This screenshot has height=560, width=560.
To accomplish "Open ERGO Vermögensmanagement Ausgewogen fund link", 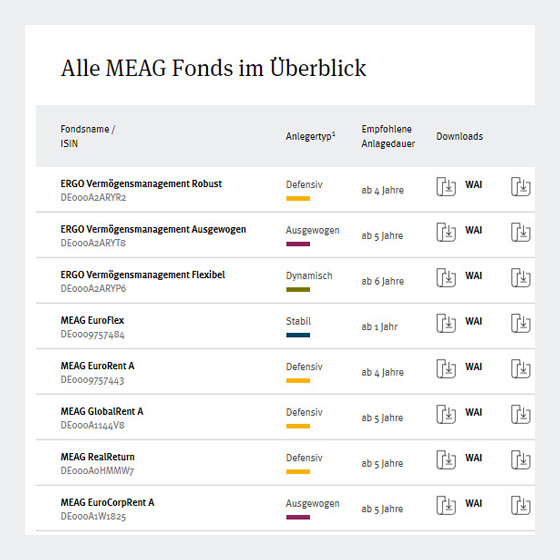I will pos(153,229).
